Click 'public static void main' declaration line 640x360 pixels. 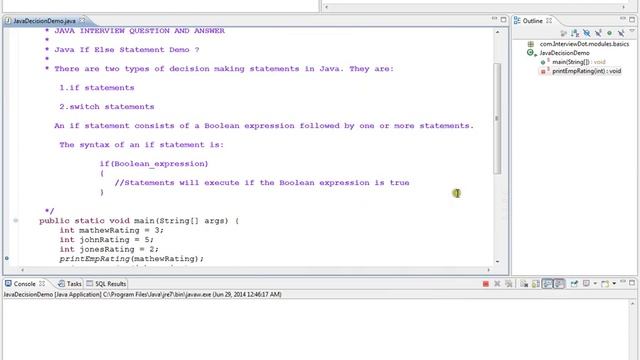139,221
